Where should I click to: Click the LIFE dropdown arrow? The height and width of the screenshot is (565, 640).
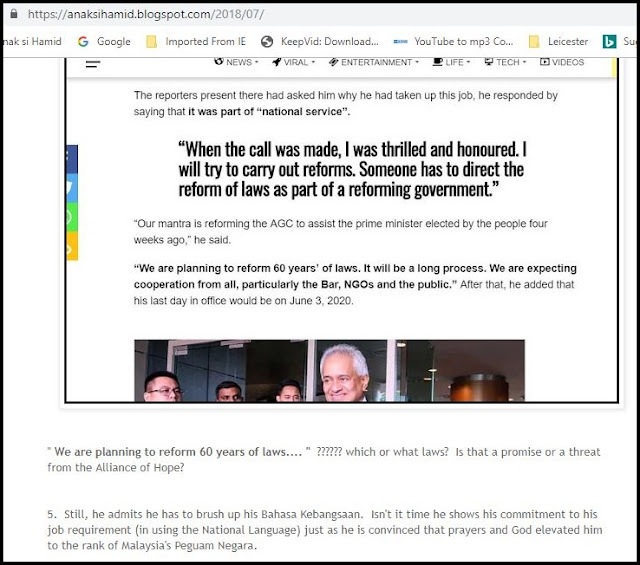pyautogui.click(x=469, y=62)
